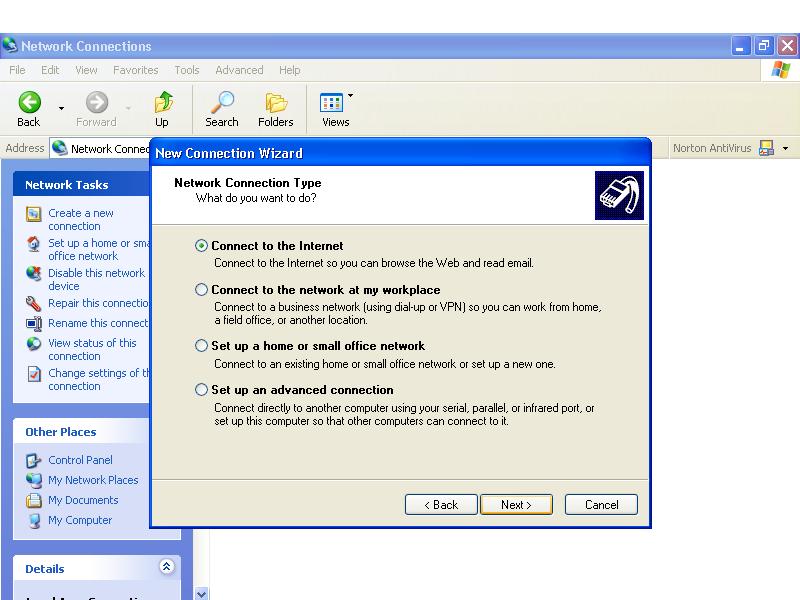Select the Connect to the Internet option
The image size is (800, 600).
click(202, 246)
